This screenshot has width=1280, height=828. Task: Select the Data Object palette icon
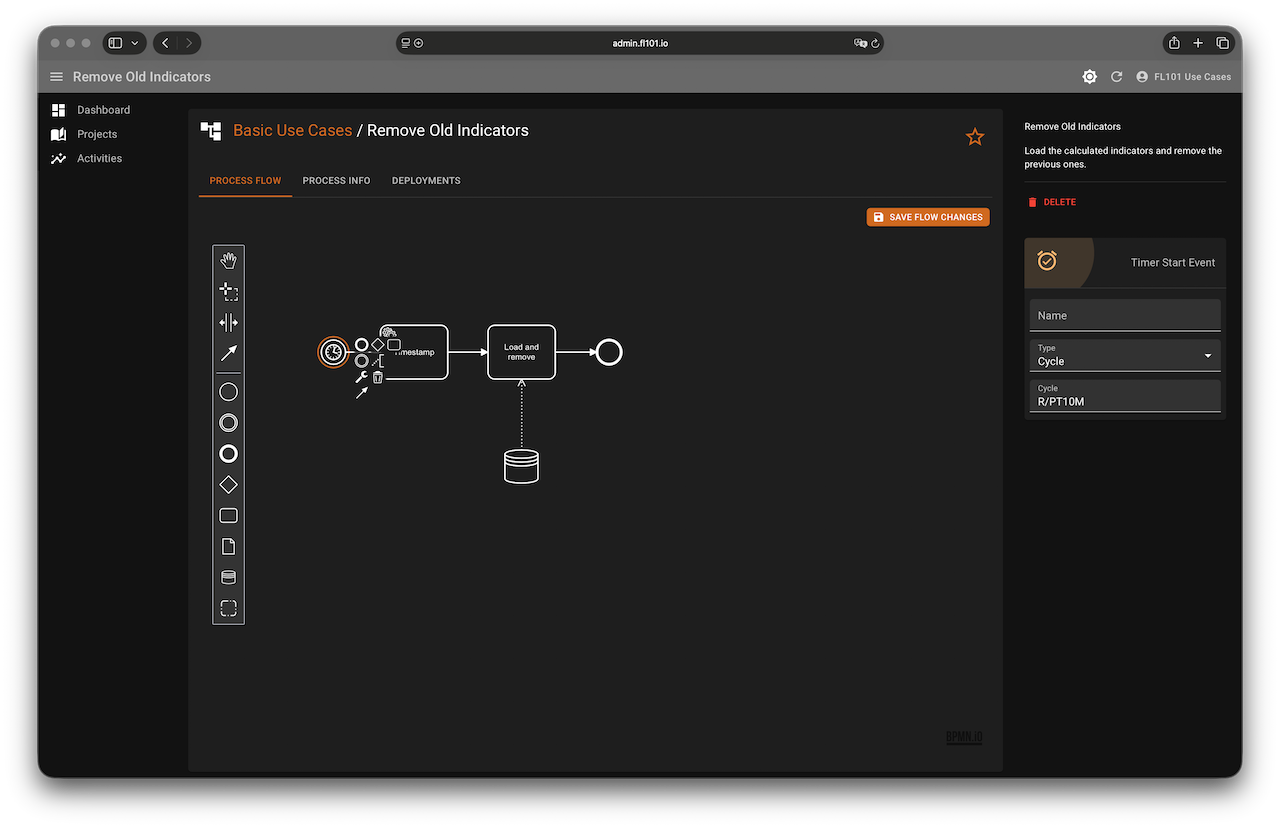click(x=228, y=547)
